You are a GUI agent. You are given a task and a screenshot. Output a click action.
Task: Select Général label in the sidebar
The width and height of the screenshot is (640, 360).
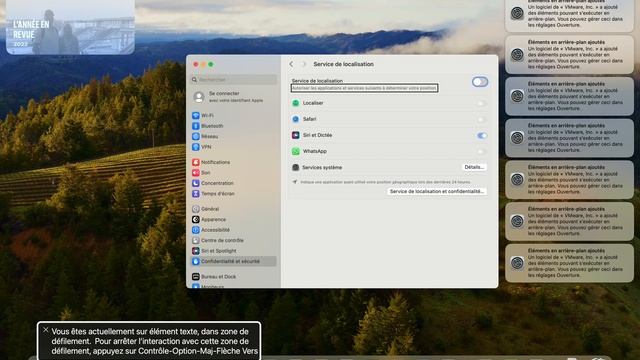[210, 209]
